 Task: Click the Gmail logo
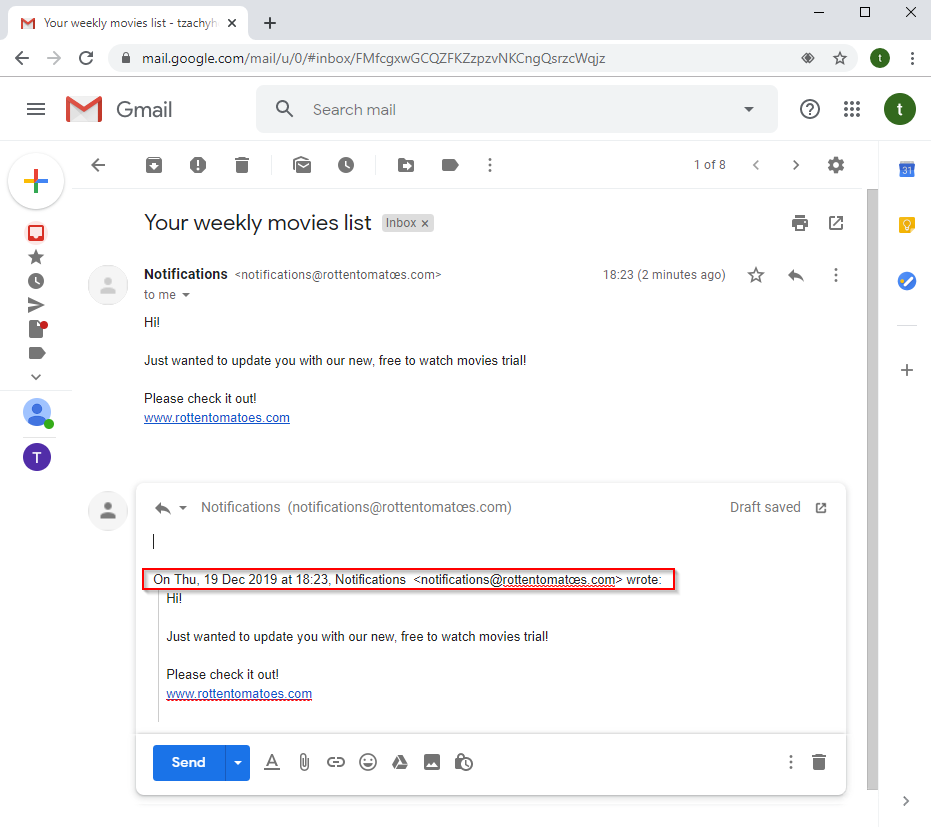[119, 109]
